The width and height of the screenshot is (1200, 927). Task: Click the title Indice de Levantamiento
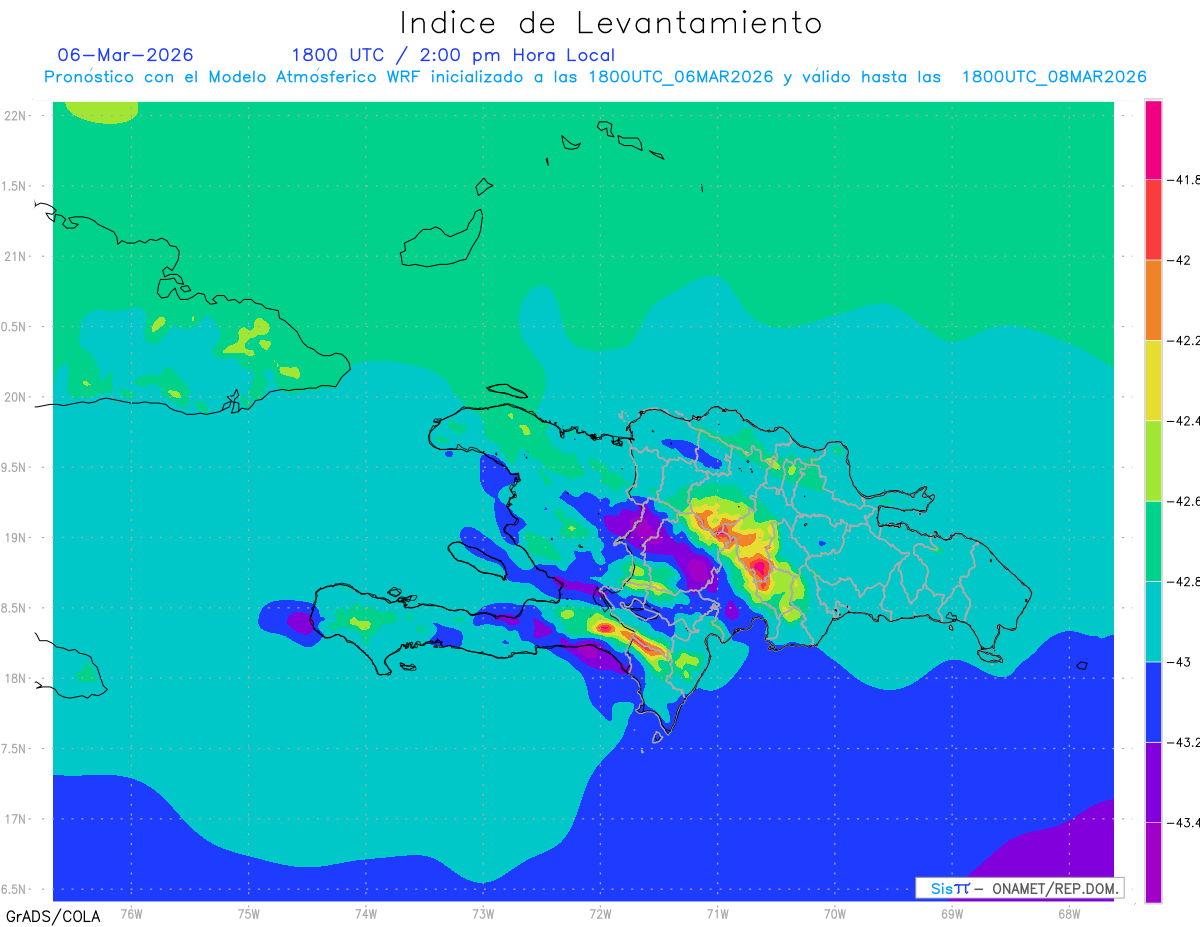610,23
